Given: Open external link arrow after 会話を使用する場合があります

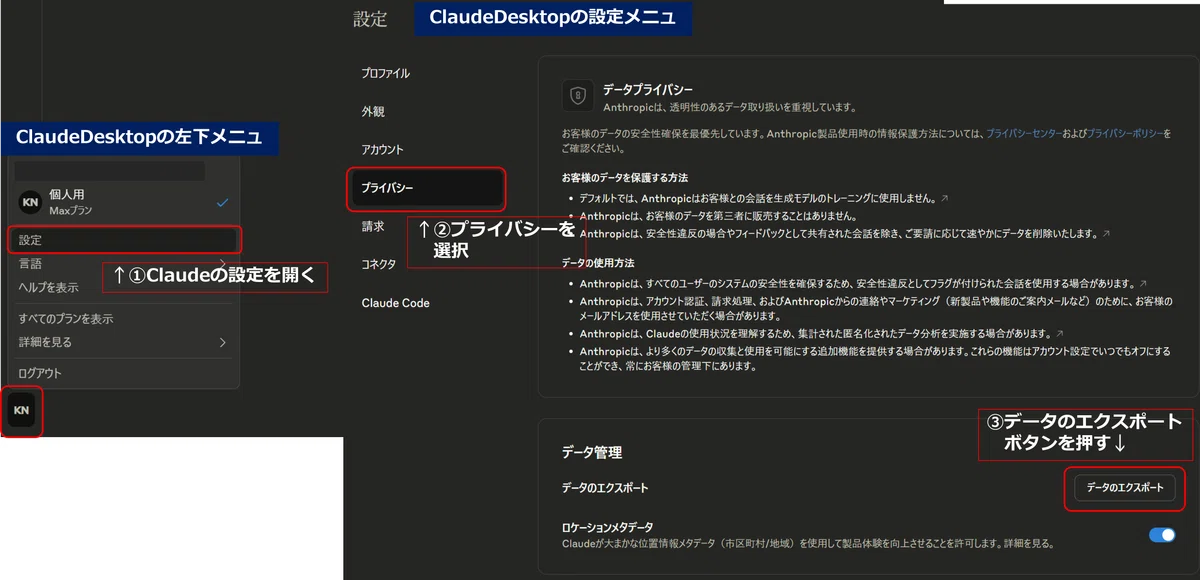Looking at the screenshot, I should point(1143,284).
